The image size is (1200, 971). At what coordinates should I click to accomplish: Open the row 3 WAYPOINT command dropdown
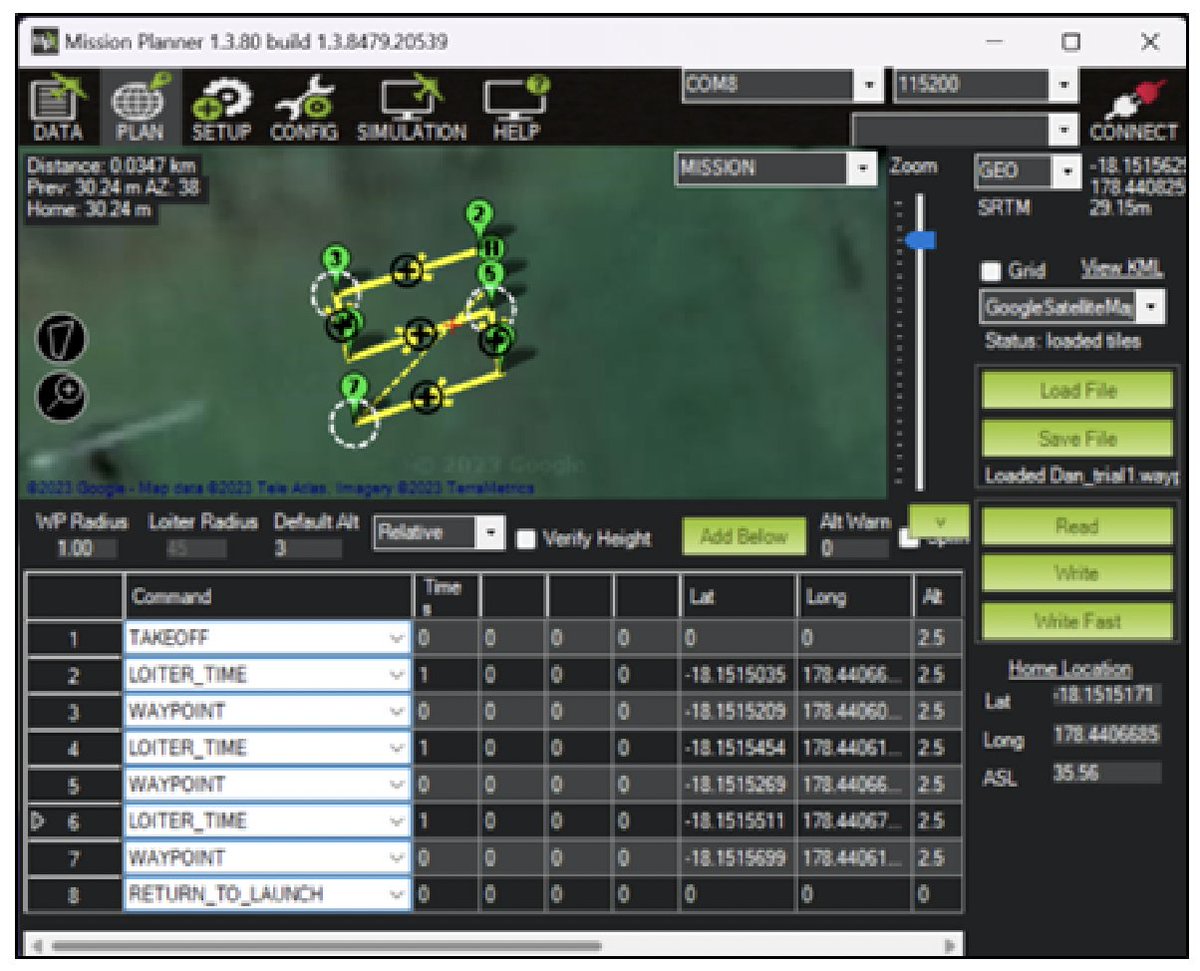pos(398,711)
